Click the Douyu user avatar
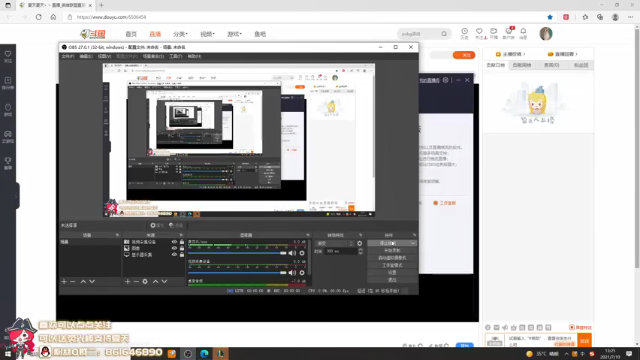Image resolution: width=640 pixels, height=360 pixels. (x=546, y=33)
